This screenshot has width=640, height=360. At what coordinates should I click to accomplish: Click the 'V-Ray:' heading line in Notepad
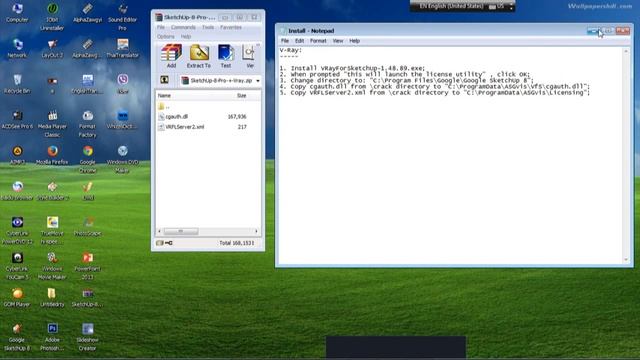coord(291,50)
